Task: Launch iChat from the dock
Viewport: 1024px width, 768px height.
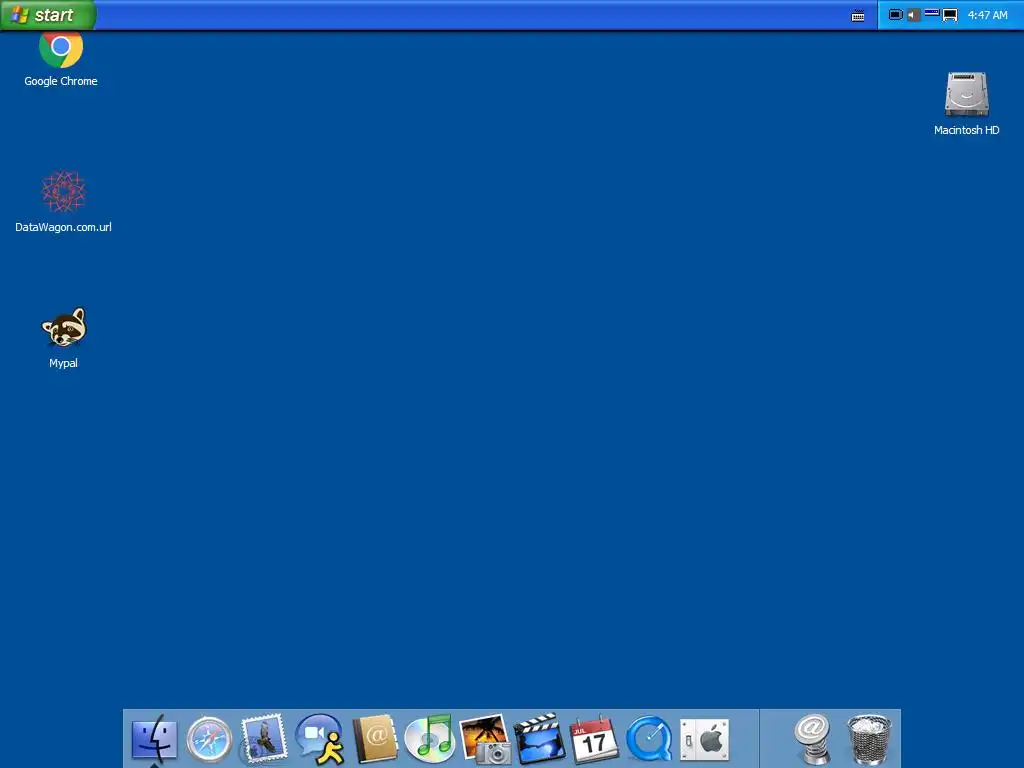Action: pos(319,739)
